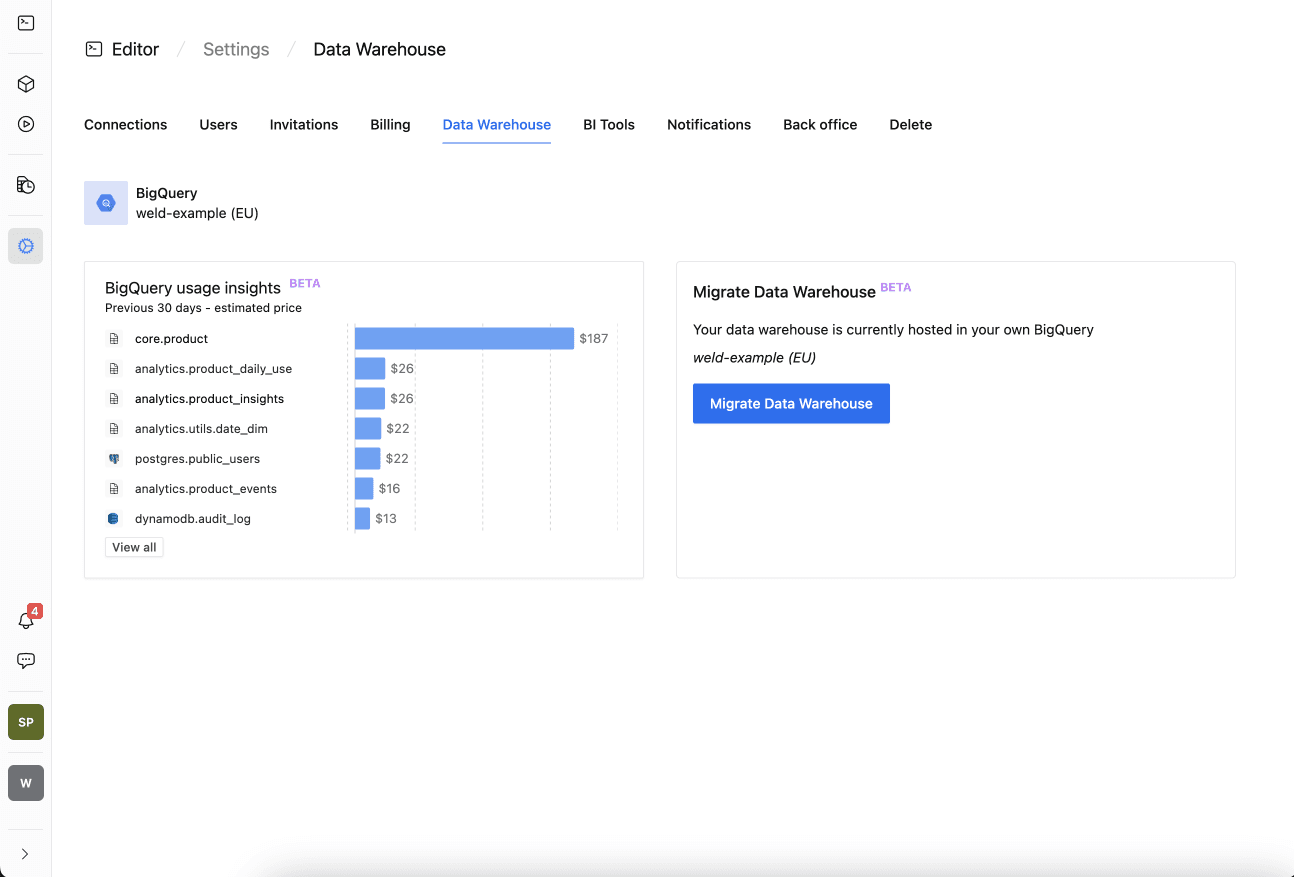Screen dimensions: 1294x877
Task: Open the BI Tools tab
Action: click(x=609, y=125)
